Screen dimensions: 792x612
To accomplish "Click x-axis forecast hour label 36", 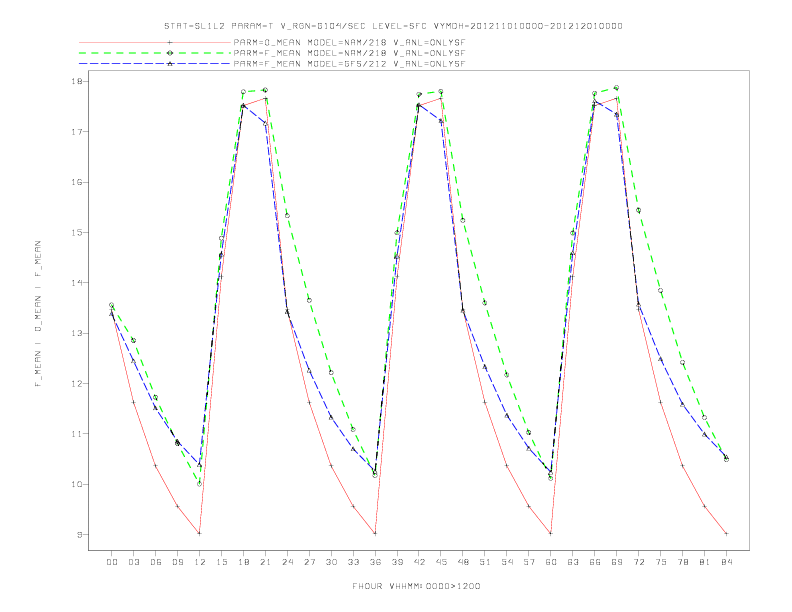I will 375,562.
